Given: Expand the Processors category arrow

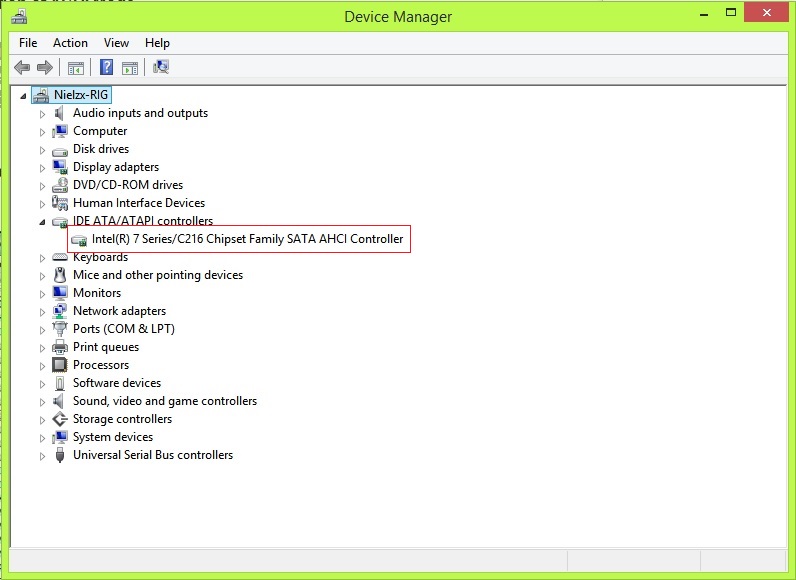Looking at the screenshot, I should (x=43, y=366).
